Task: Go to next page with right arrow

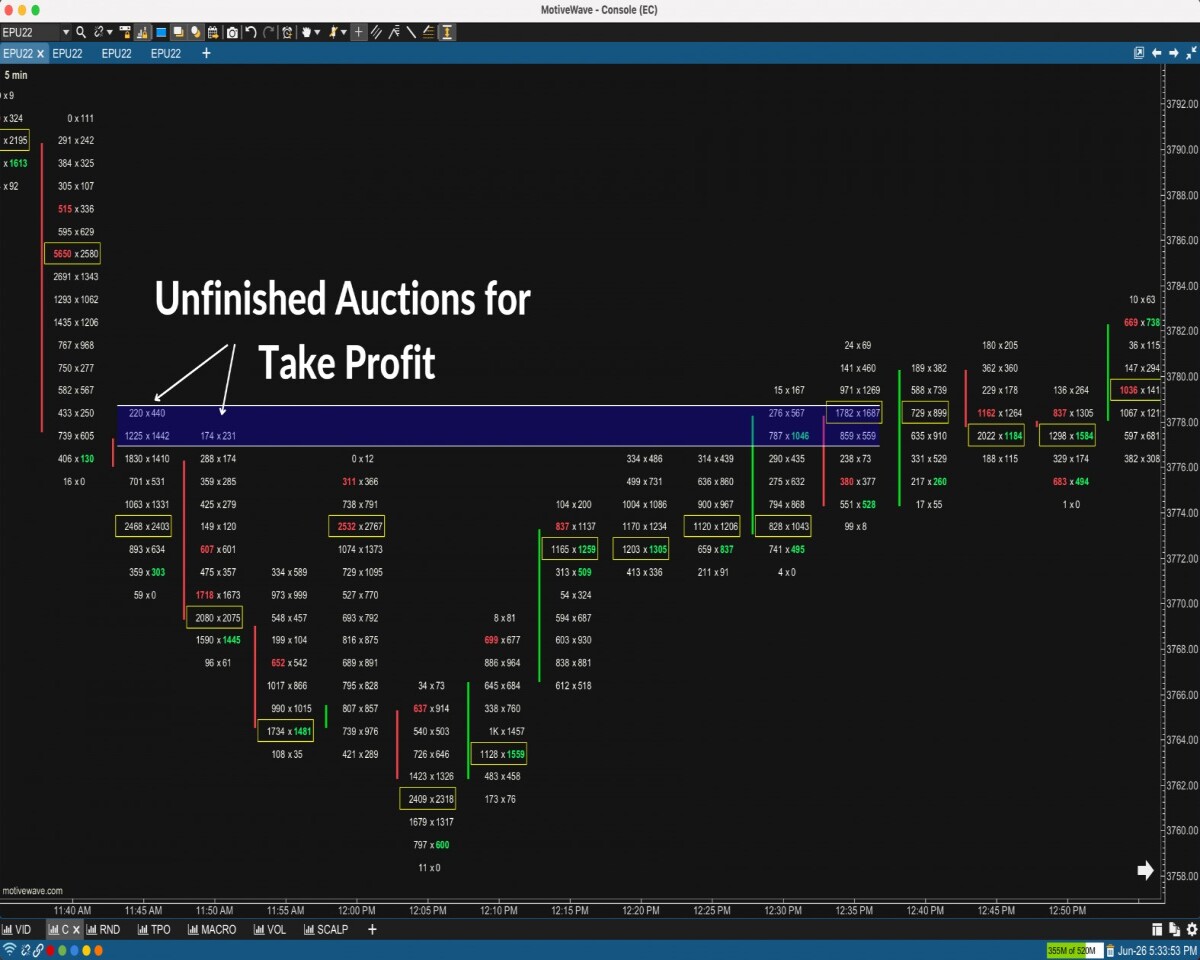Action: tap(1174, 53)
